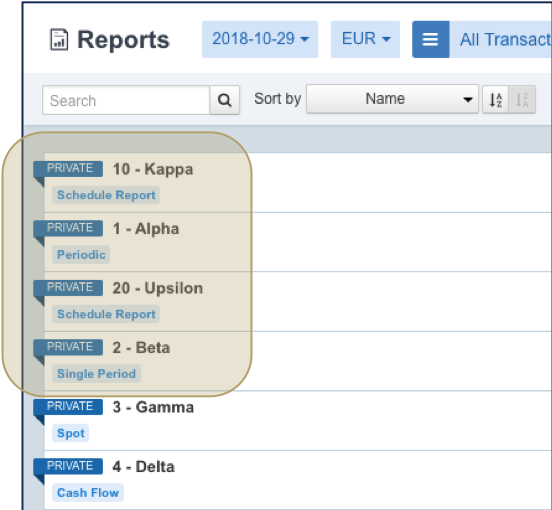This screenshot has width=552, height=510.
Task: Open the 2 - Beta report
Action: 141,348
